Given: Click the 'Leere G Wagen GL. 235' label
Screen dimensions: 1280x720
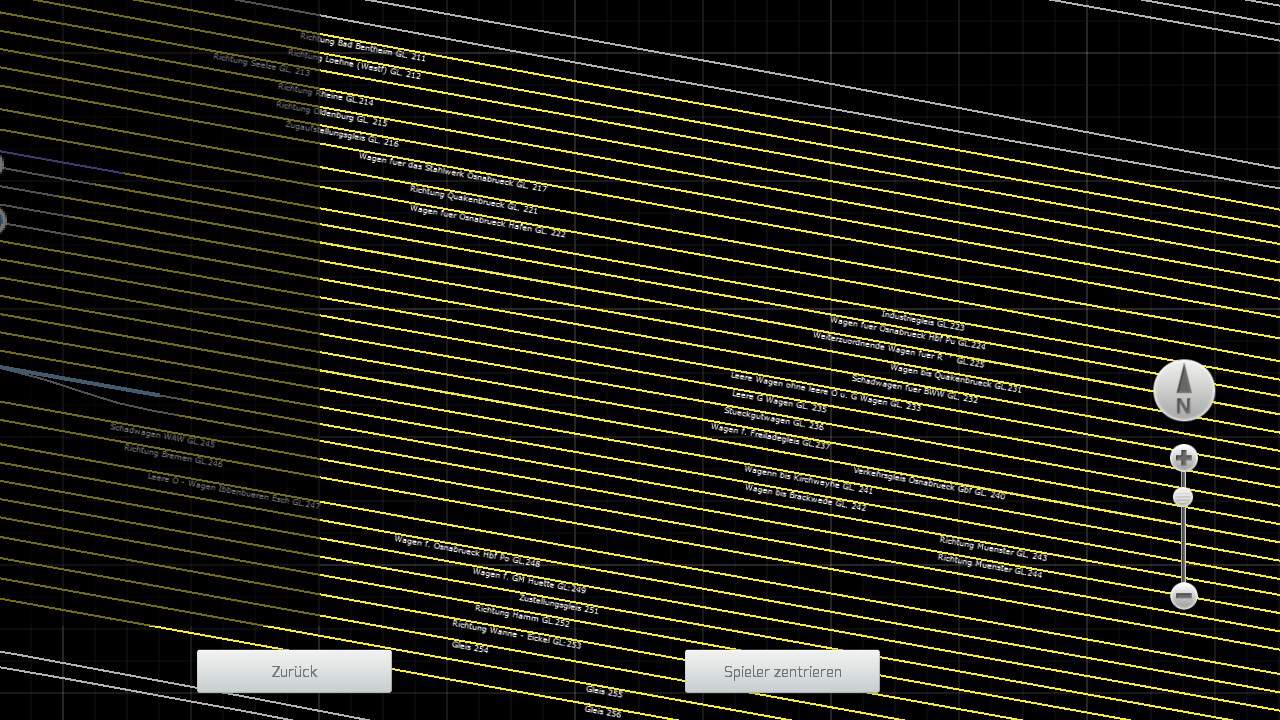Looking at the screenshot, I should [x=779, y=401].
